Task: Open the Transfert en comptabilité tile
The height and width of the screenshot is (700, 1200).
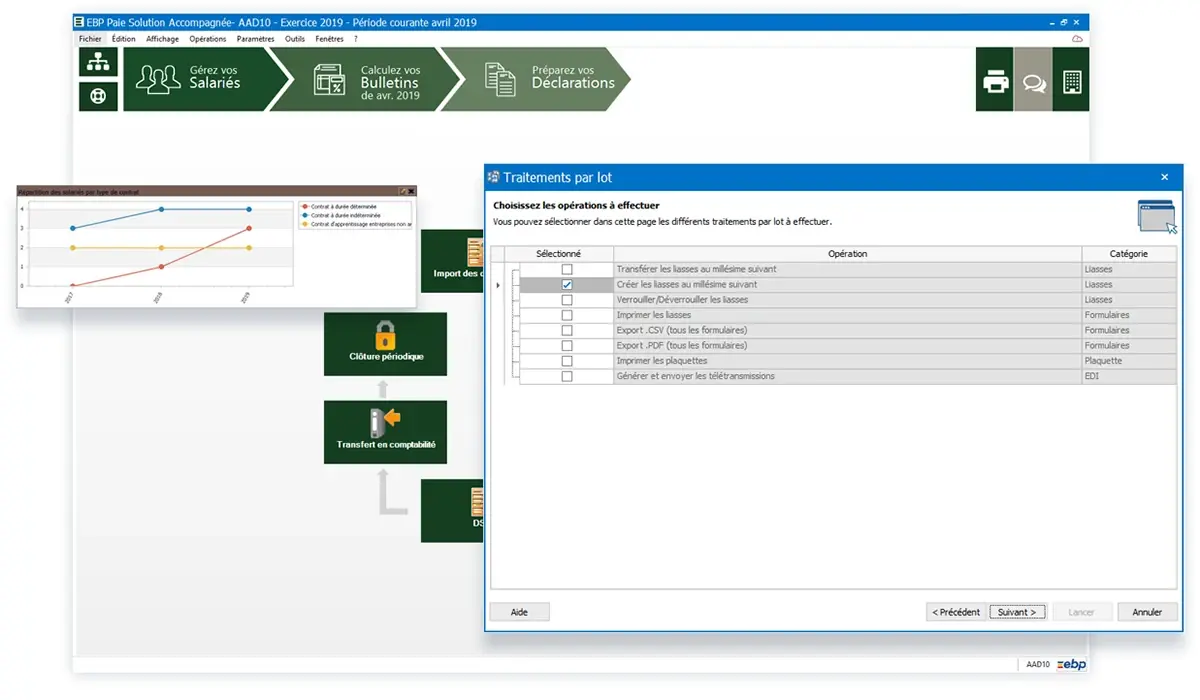Action: (x=385, y=432)
